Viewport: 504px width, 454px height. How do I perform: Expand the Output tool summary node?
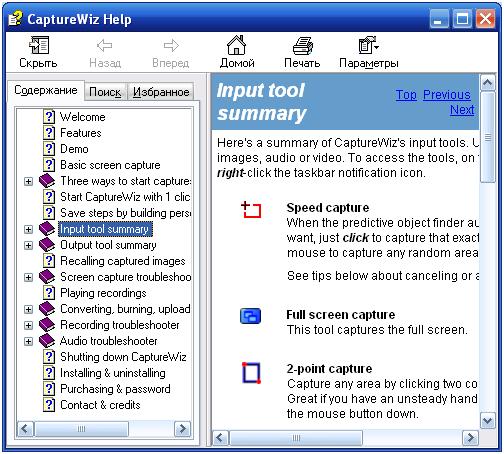click(x=29, y=245)
